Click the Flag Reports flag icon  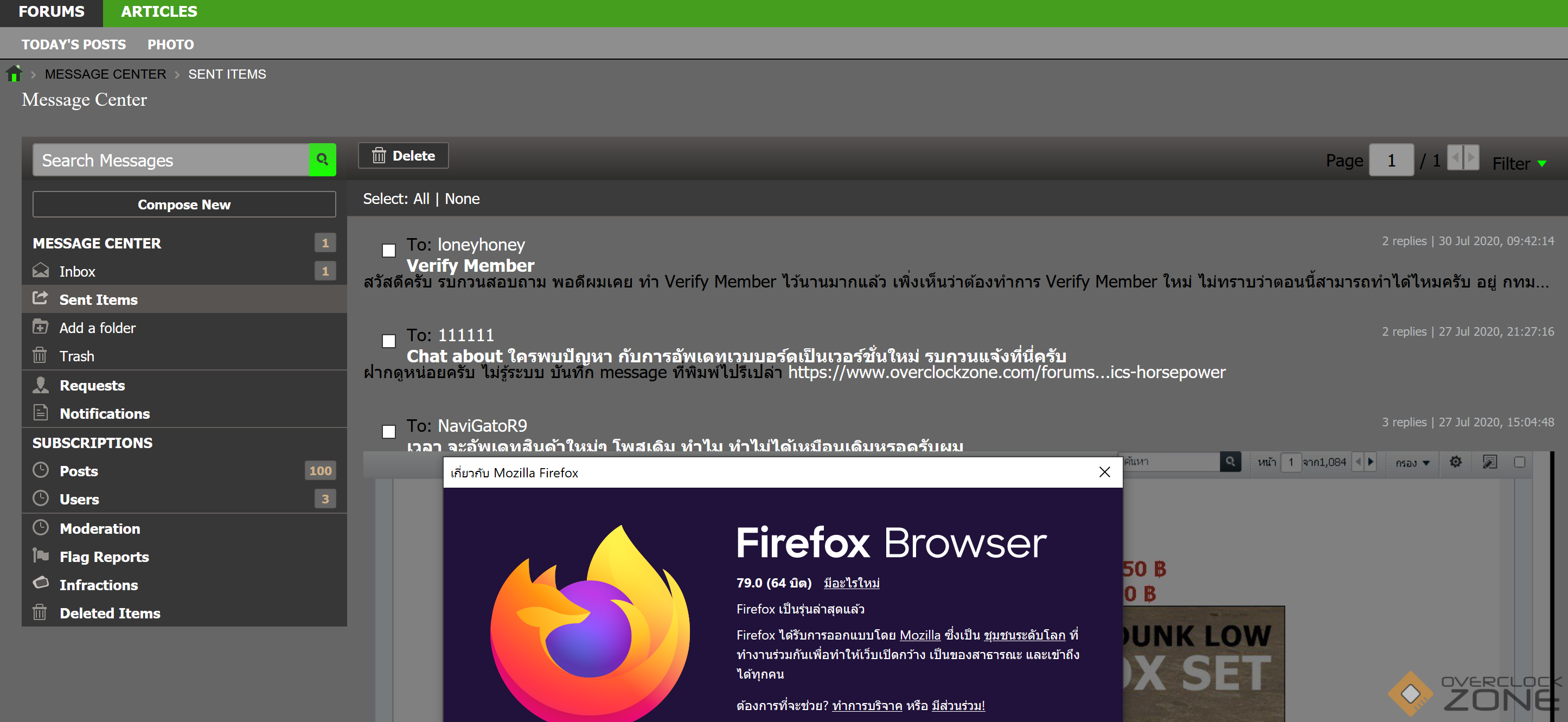tap(40, 555)
